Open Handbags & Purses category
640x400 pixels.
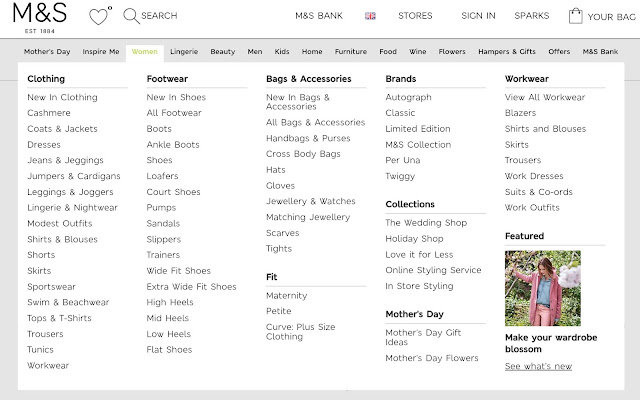[308, 138]
